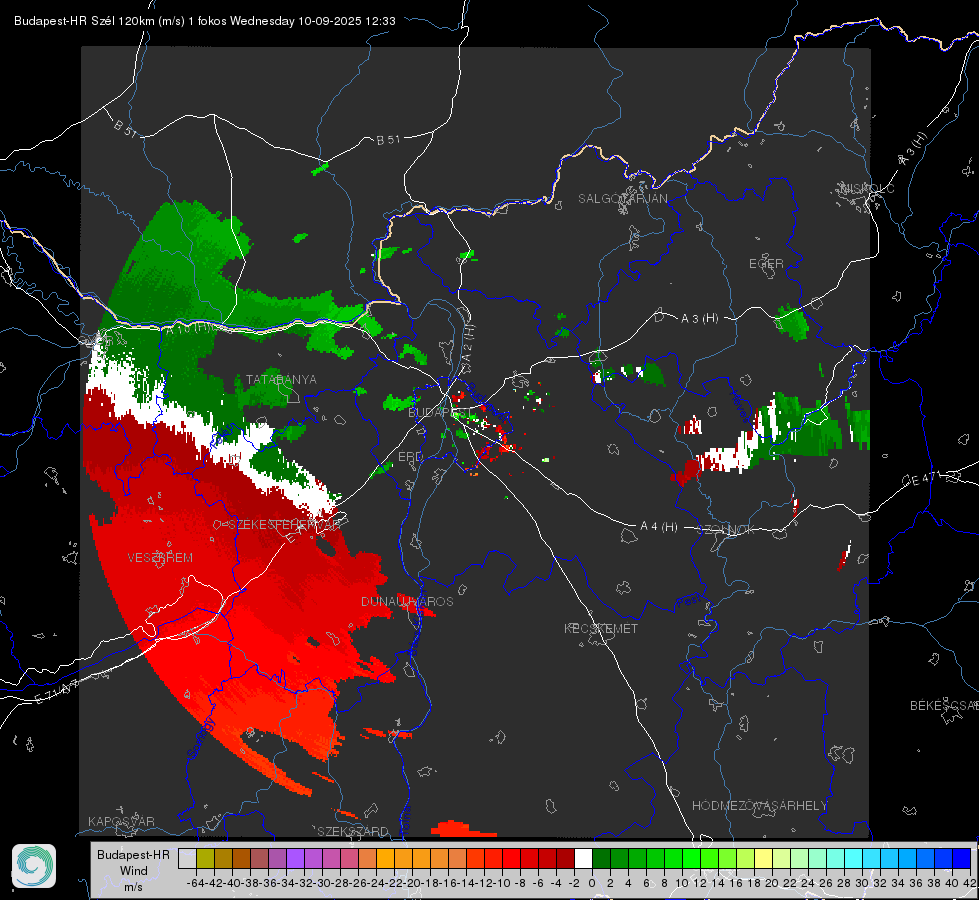
Task: Click the SZEKSZÁRD city label
Action: click(x=353, y=831)
